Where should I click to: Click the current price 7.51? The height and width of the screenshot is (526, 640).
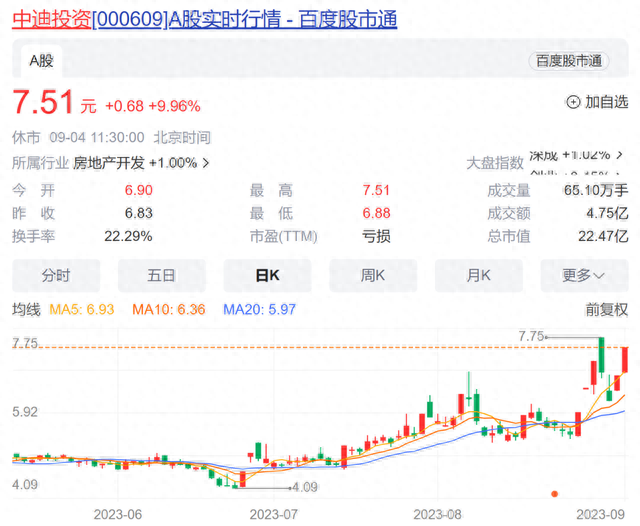(x=43, y=102)
